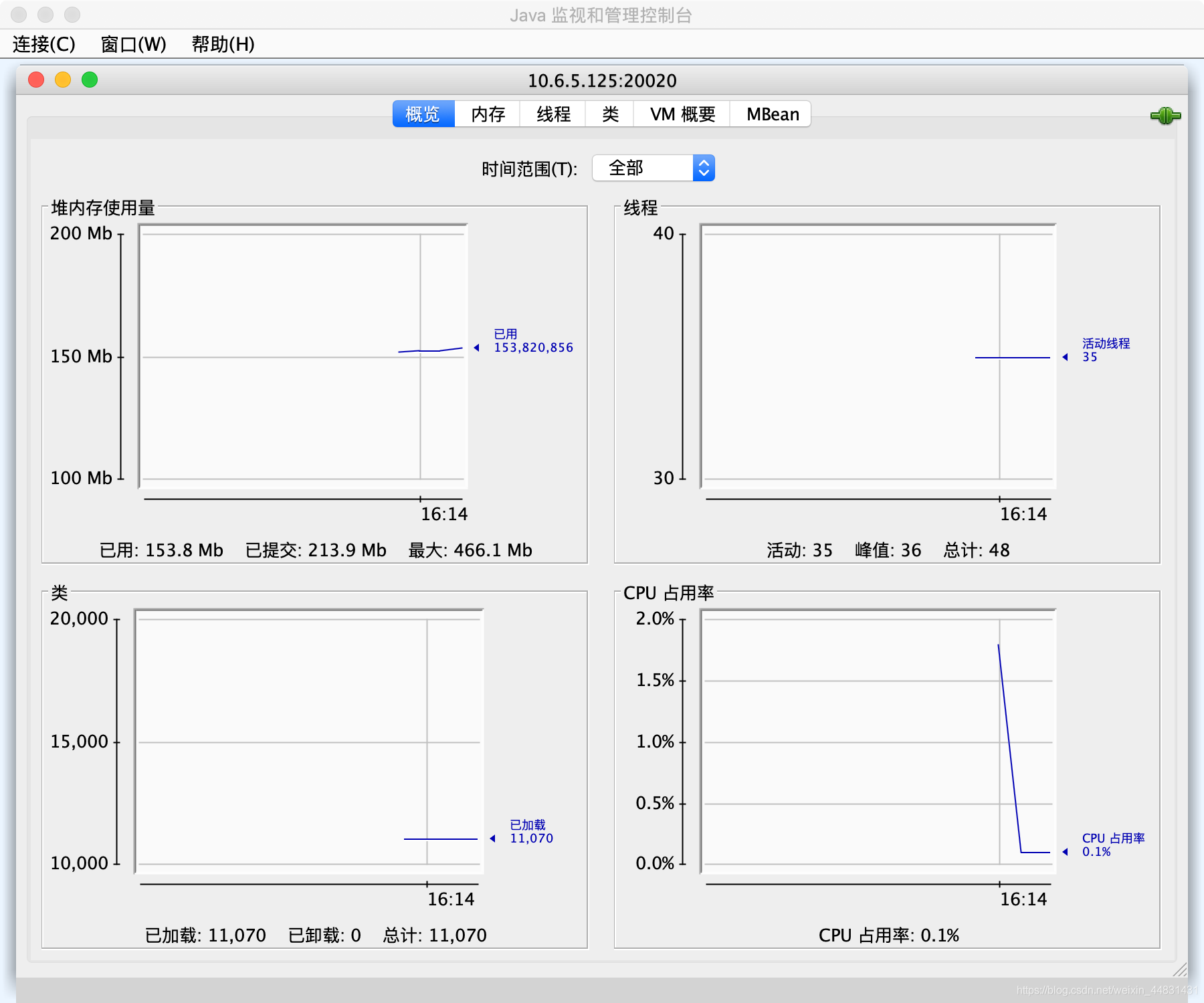Click the 活动线程 35 legend label

tap(1106, 350)
